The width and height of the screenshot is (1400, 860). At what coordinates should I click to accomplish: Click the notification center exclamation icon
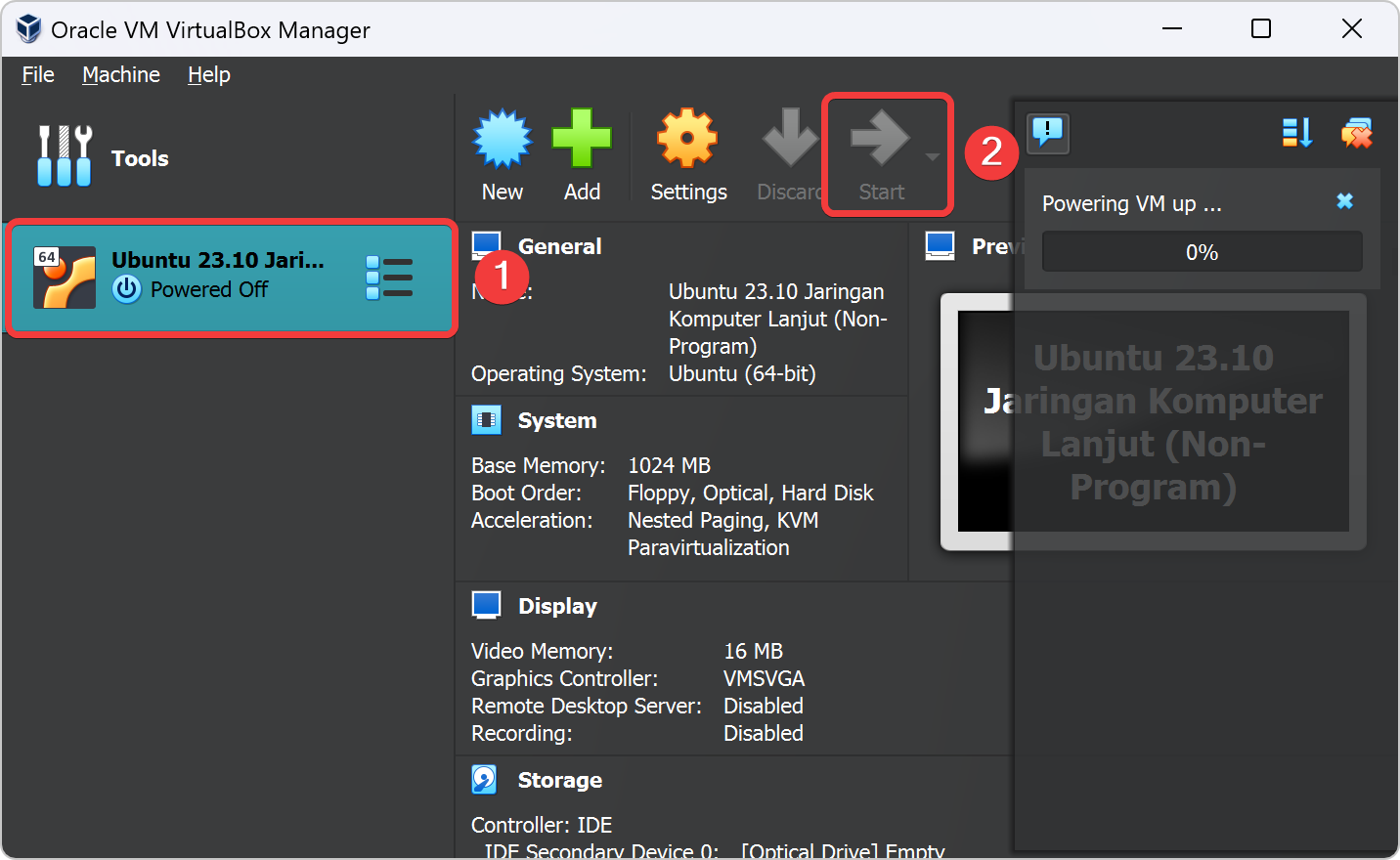(x=1048, y=132)
